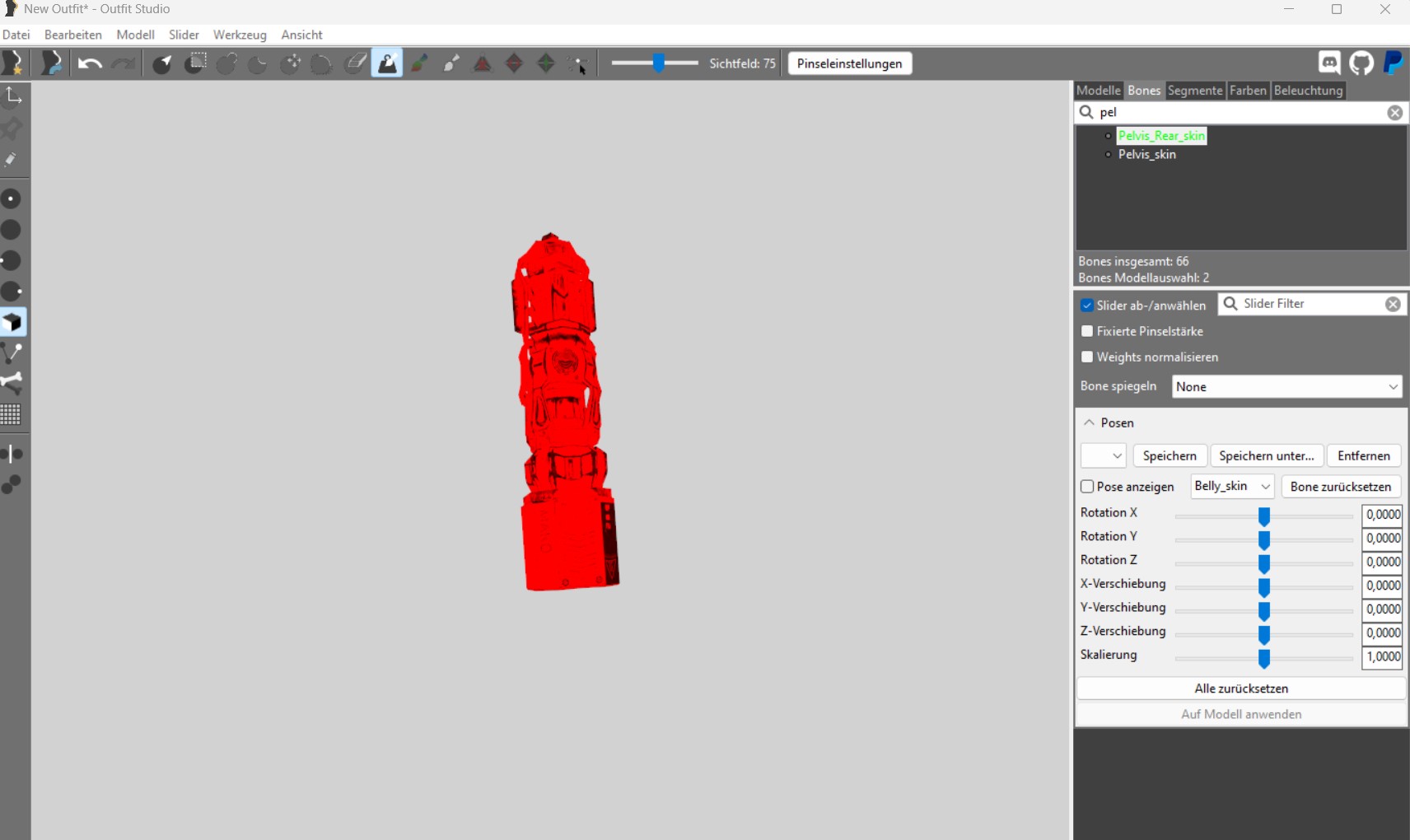
Task: Open the Bone spiegeln dropdown
Action: point(1286,387)
